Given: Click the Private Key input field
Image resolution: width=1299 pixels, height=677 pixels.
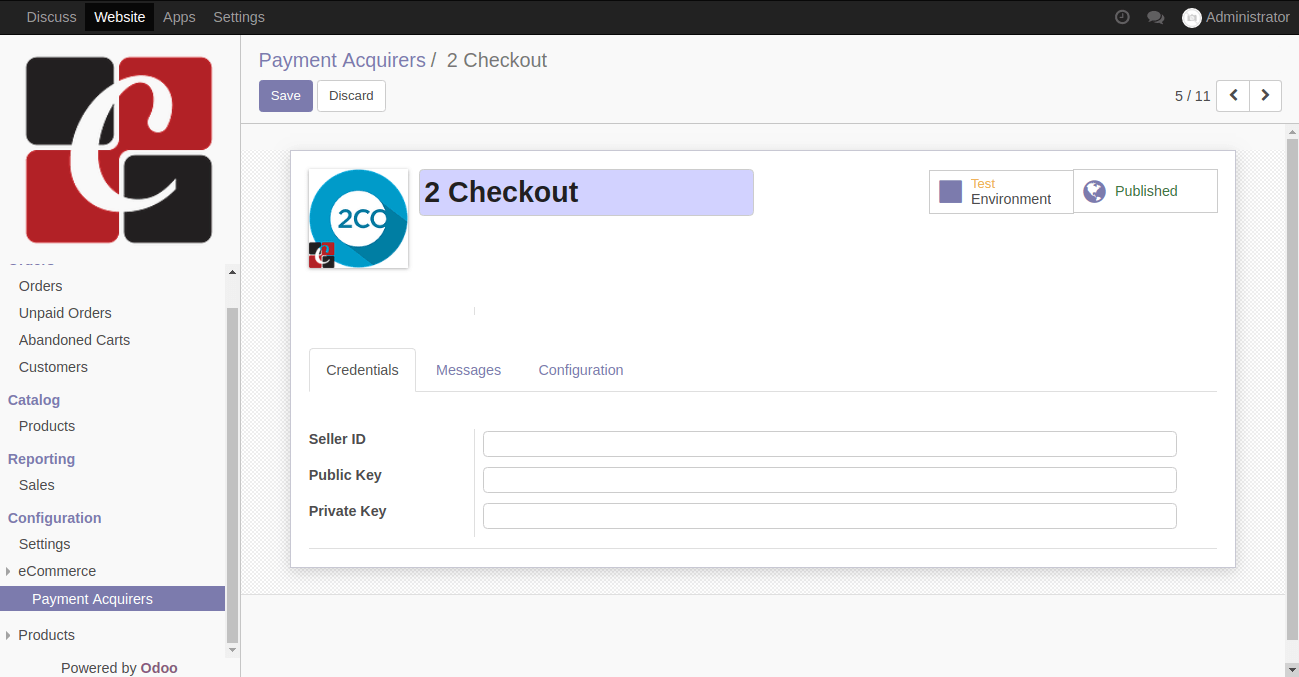Looking at the screenshot, I should pos(829,516).
